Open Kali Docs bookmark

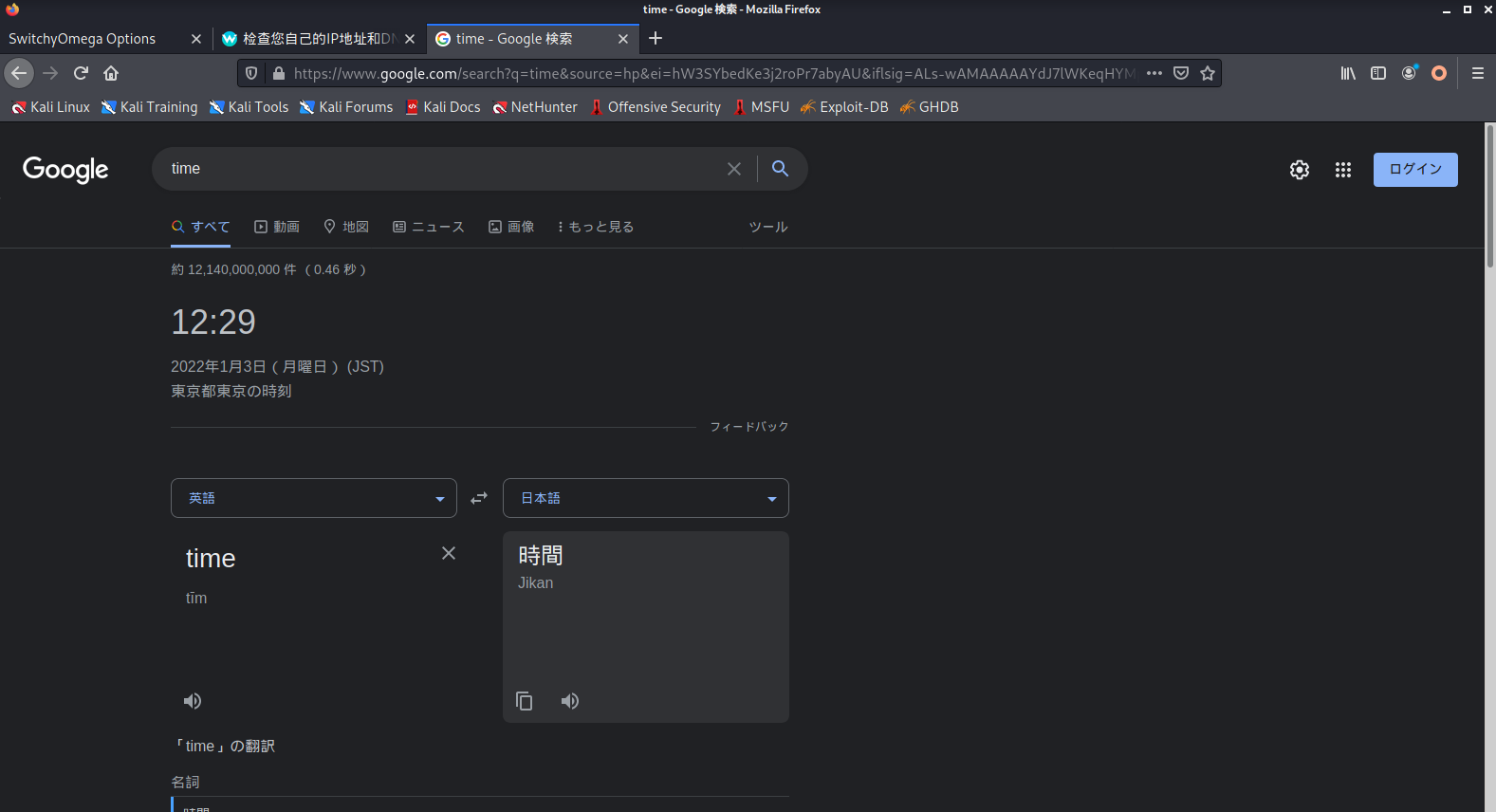(x=443, y=107)
